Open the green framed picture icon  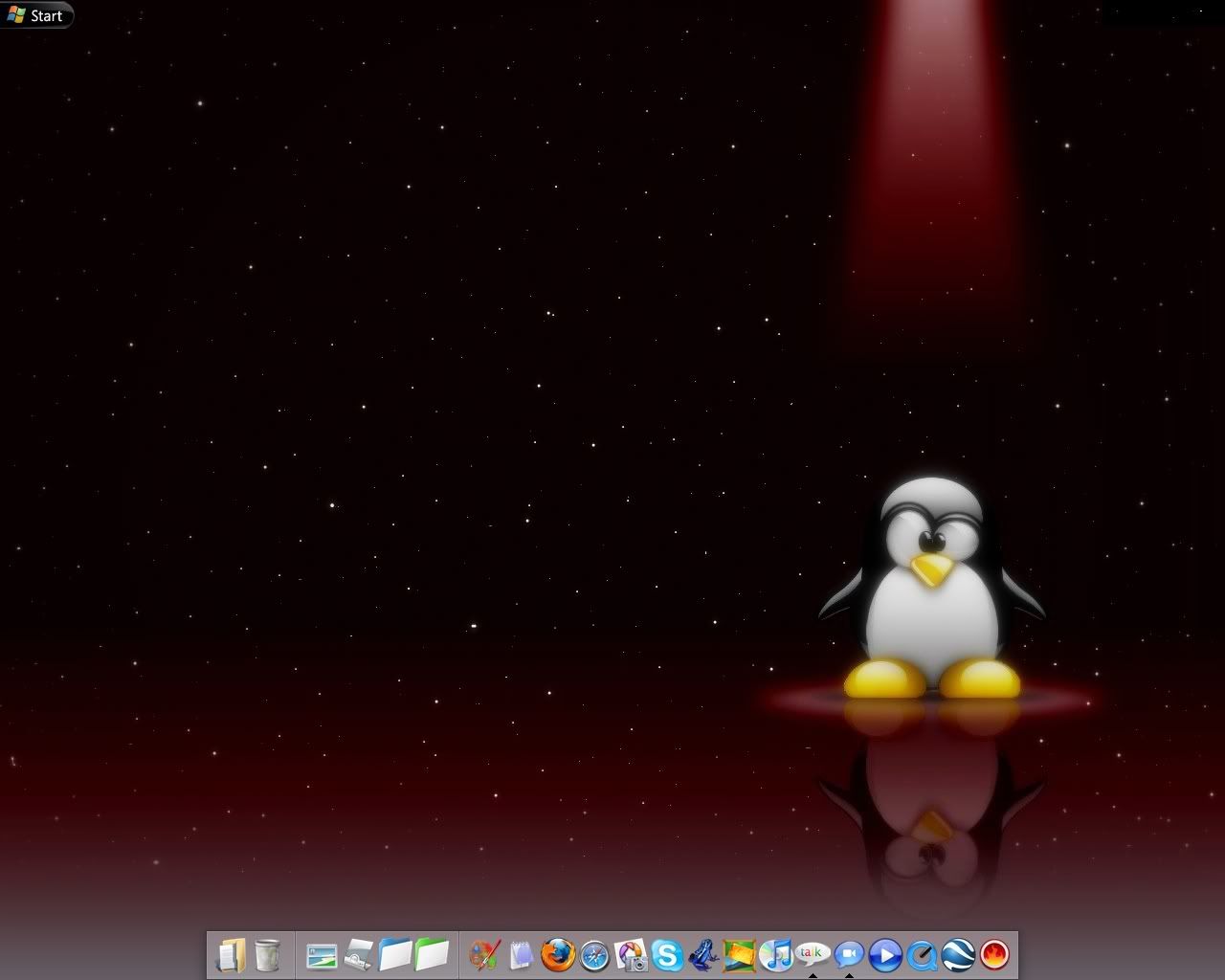(x=740, y=955)
